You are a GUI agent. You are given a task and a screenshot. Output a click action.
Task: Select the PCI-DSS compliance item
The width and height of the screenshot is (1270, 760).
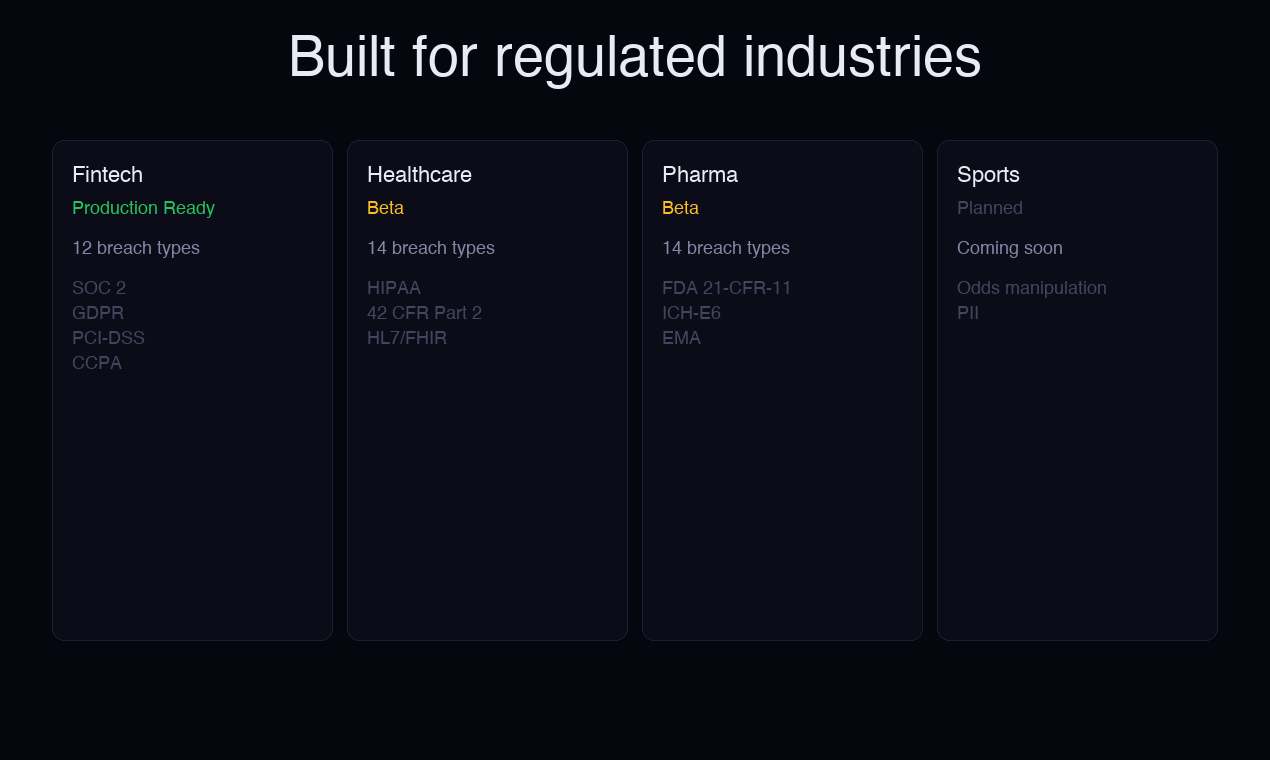108,338
